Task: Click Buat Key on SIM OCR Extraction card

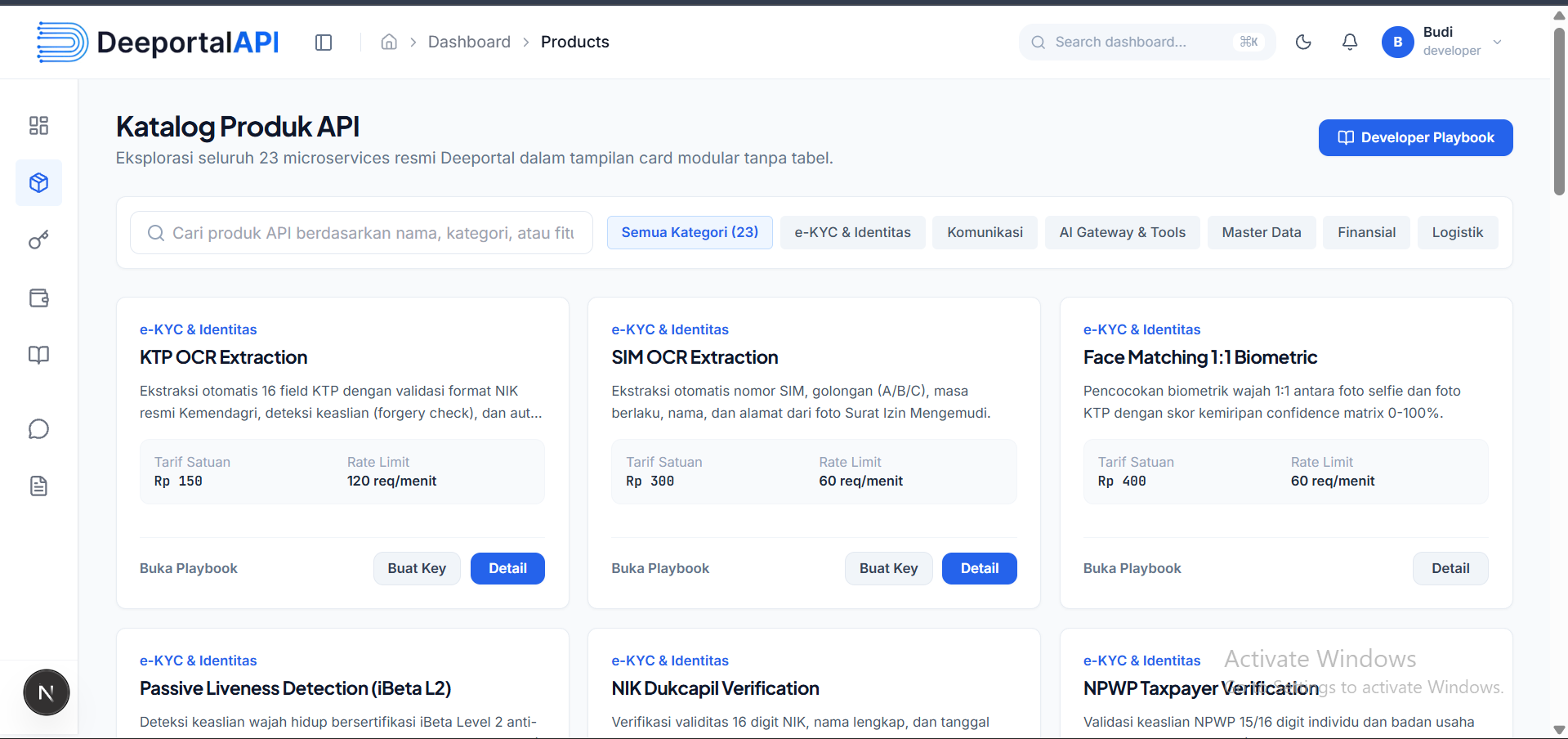Action: point(888,568)
